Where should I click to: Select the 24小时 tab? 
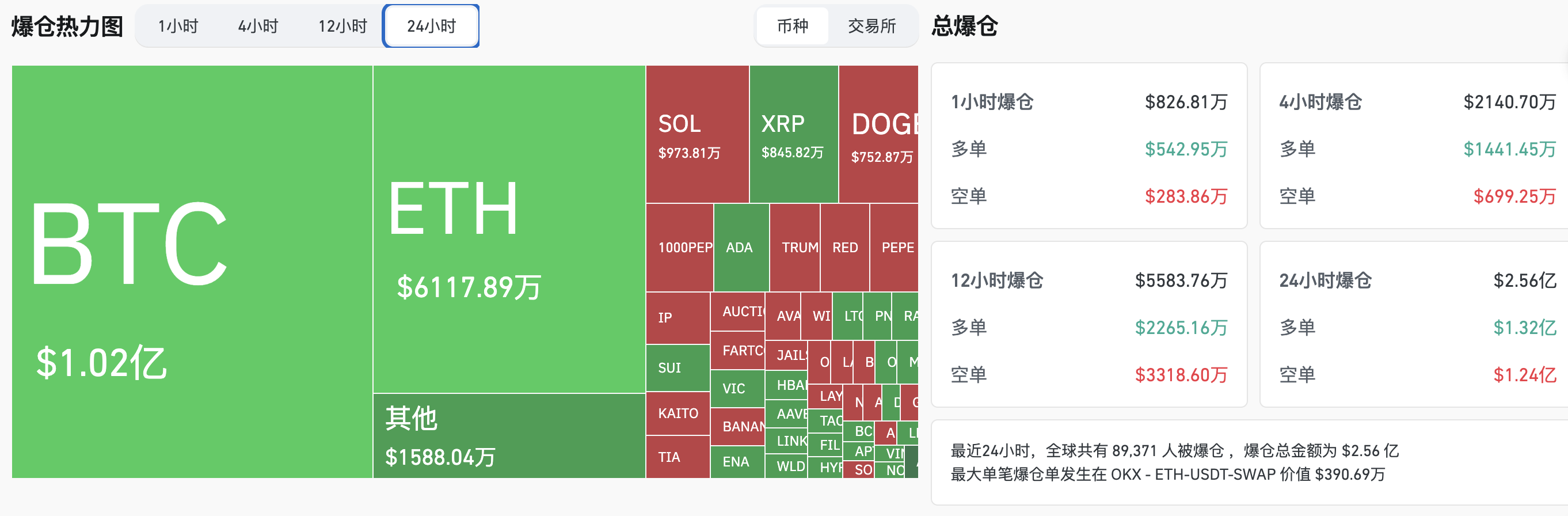431,26
